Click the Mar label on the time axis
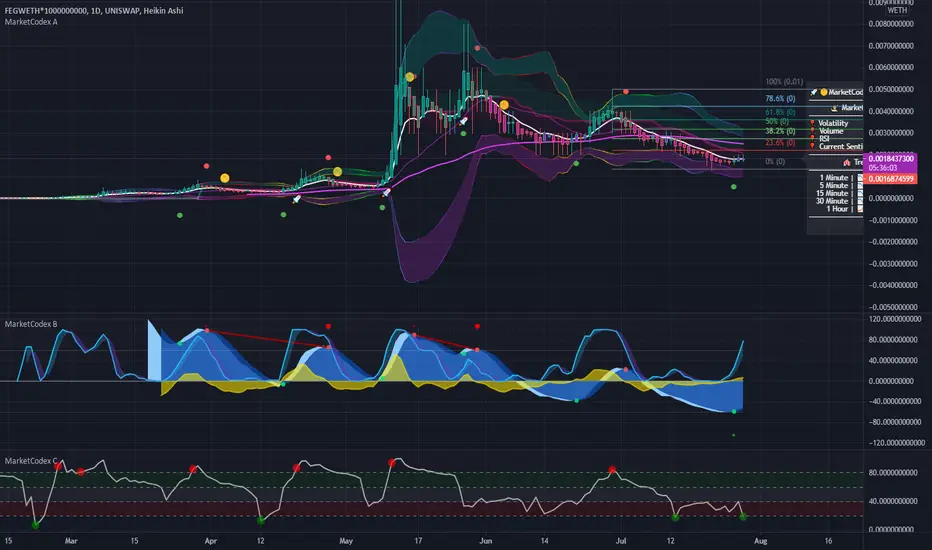 (x=71, y=541)
